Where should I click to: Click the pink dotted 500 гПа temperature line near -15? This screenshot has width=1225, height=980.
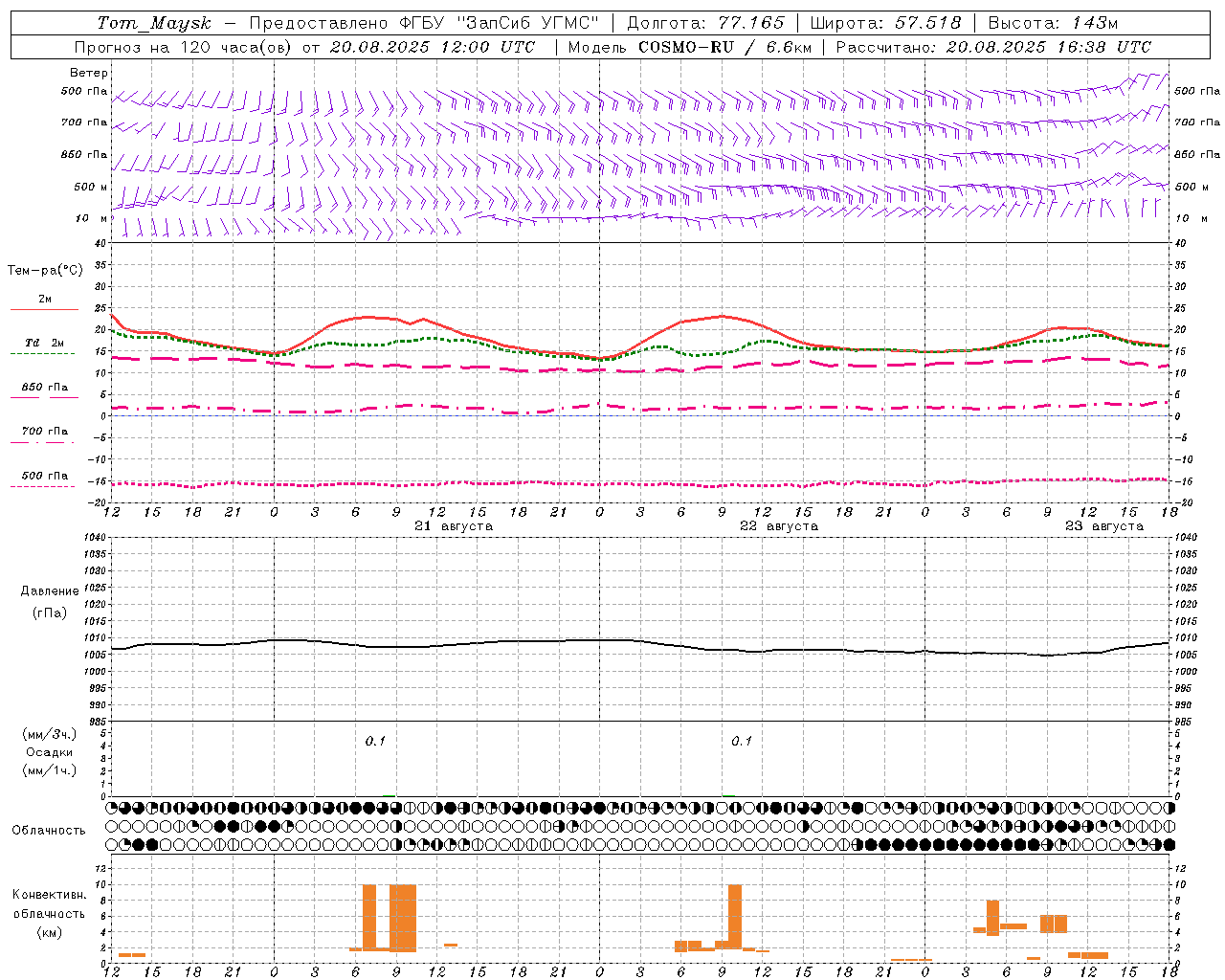click(x=639, y=483)
